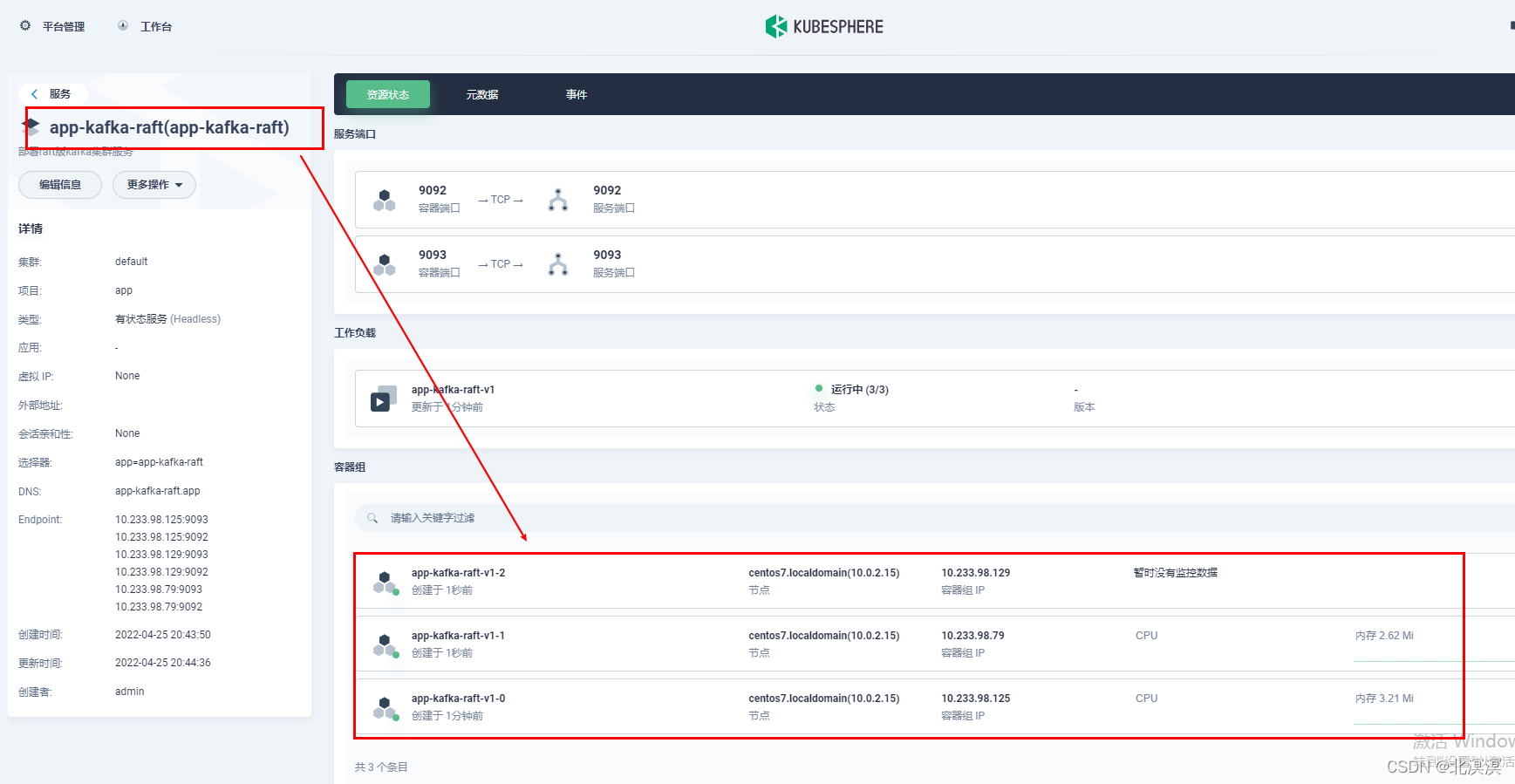This screenshot has width=1515, height=784.
Task: Click the container port icon for 9092
Action: pos(385,200)
